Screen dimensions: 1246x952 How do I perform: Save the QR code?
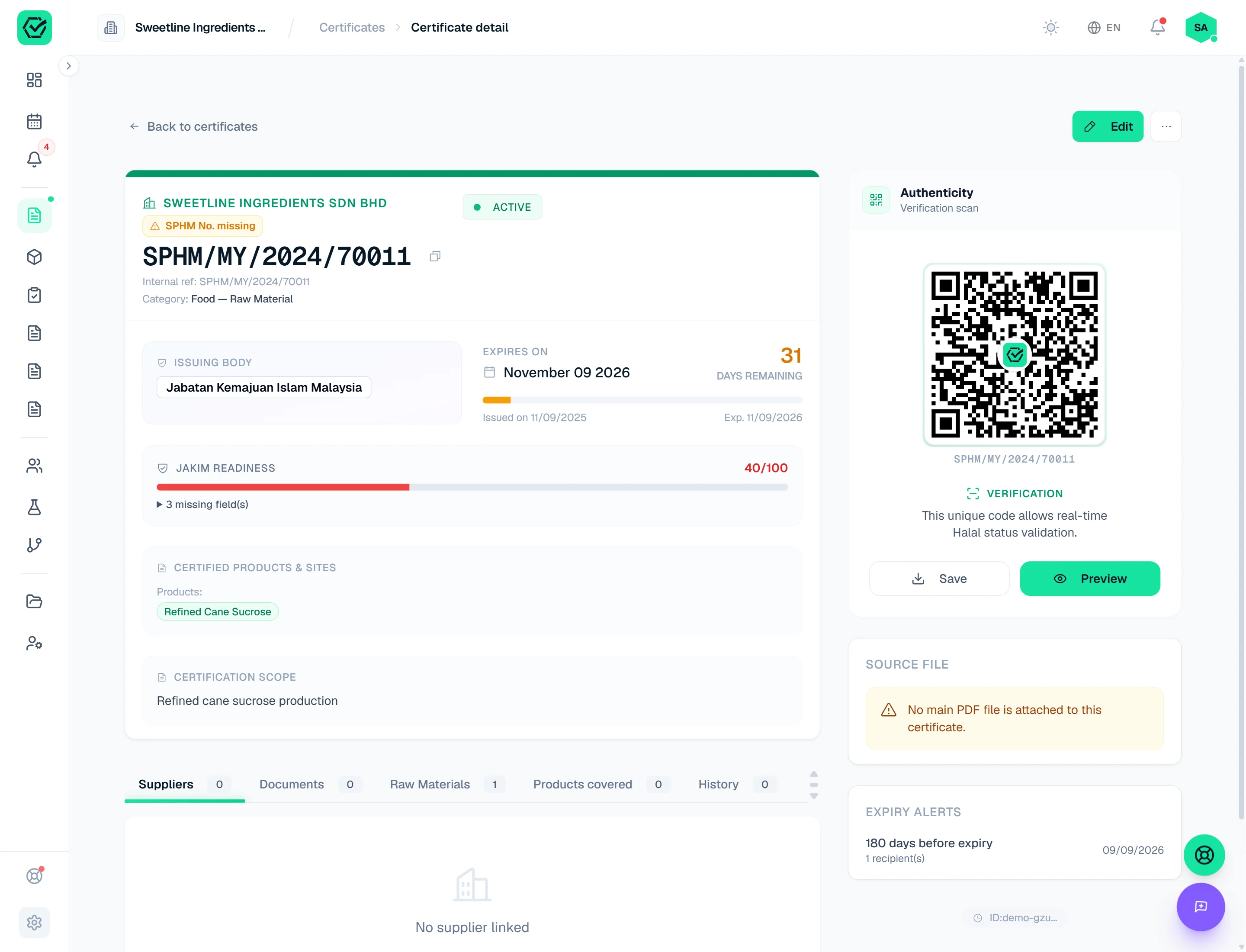click(939, 578)
